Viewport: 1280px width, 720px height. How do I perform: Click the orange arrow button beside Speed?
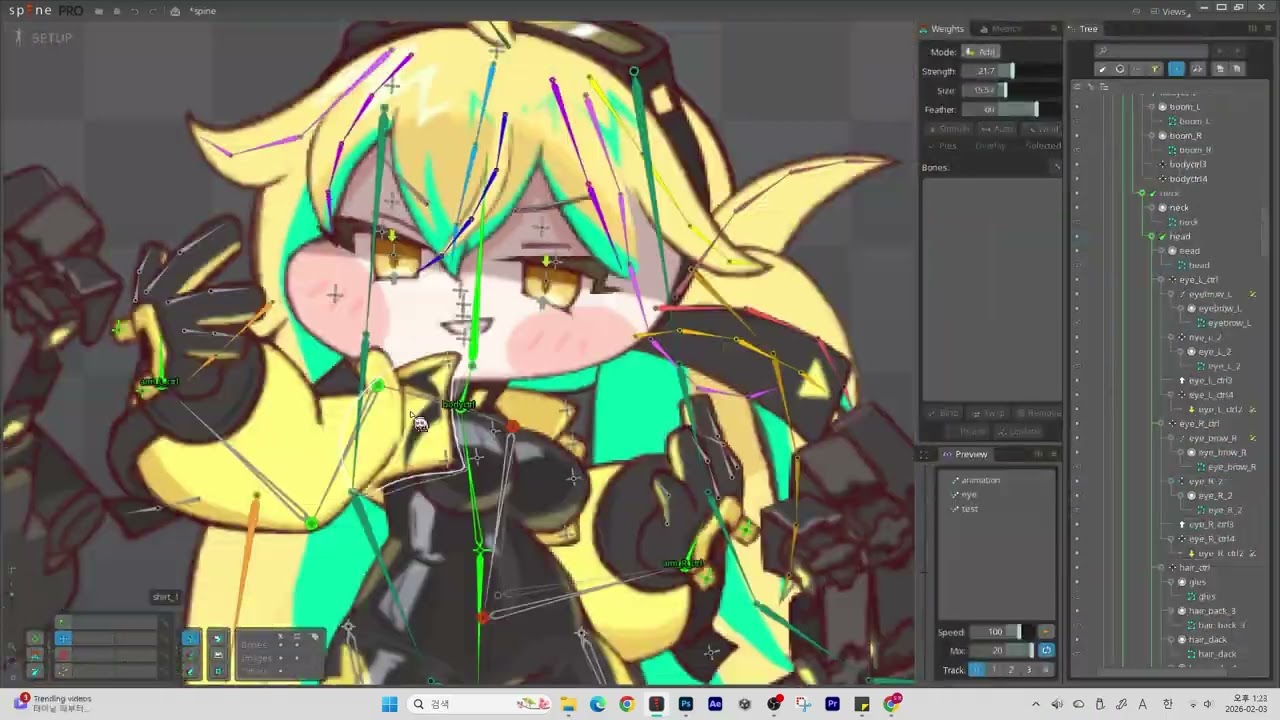(x=1046, y=632)
